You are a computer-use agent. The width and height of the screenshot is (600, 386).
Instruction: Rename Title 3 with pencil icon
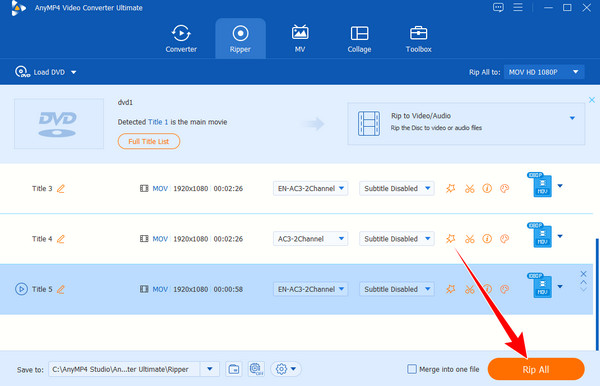click(61, 189)
